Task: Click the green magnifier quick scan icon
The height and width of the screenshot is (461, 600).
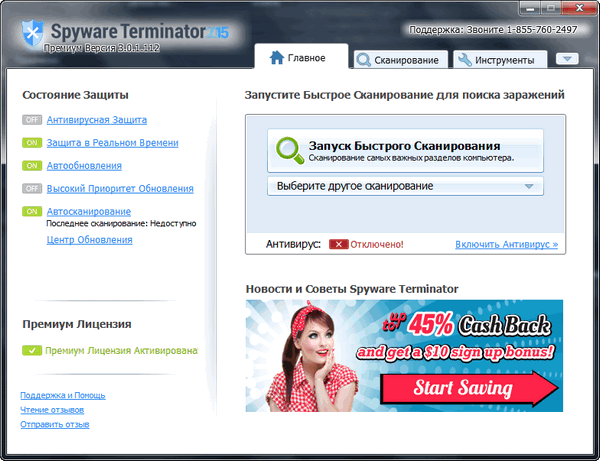Action: click(290, 151)
